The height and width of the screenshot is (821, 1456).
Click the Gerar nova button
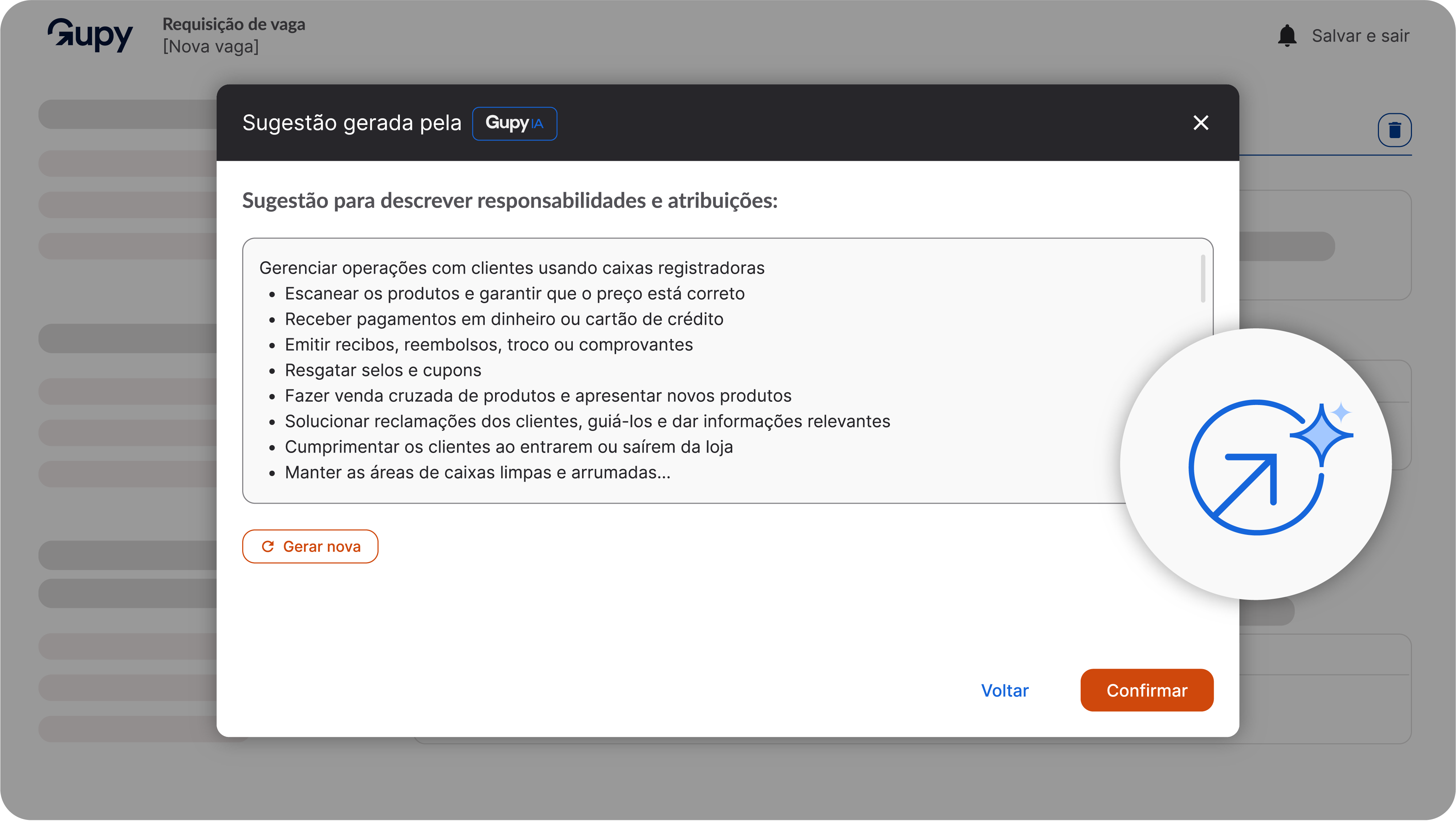pyautogui.click(x=310, y=546)
